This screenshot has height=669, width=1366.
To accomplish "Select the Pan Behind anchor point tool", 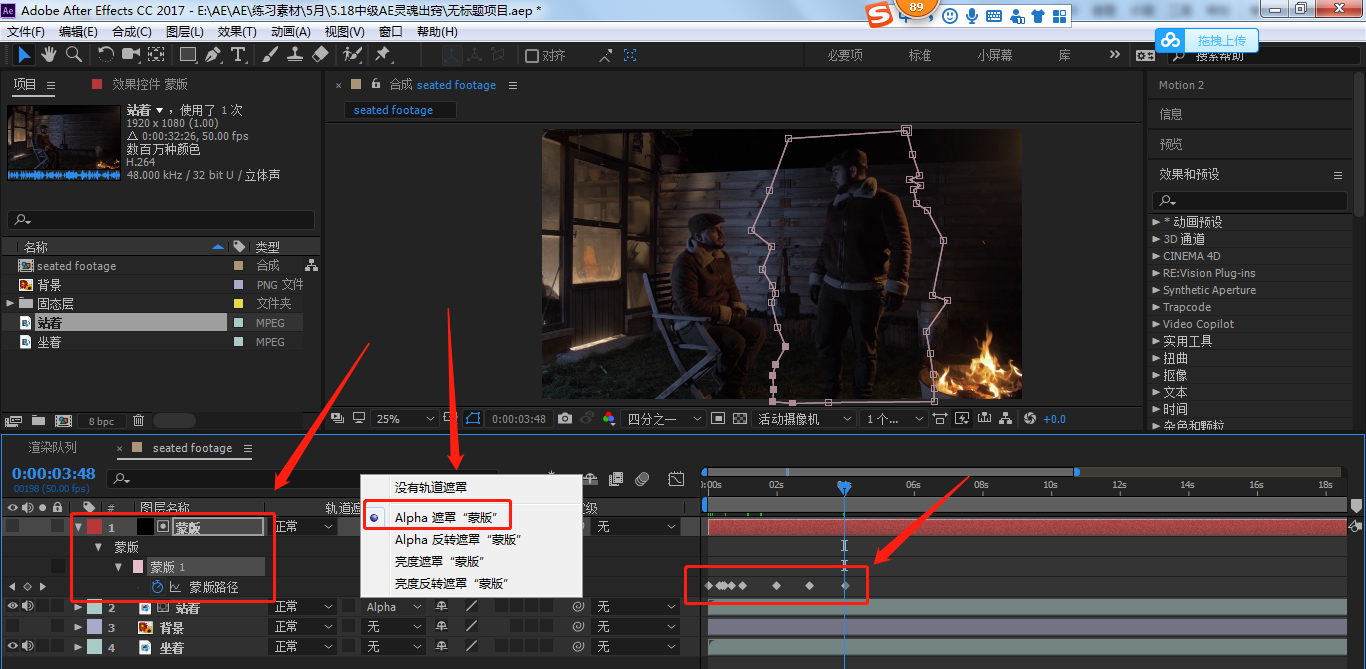I will point(156,54).
